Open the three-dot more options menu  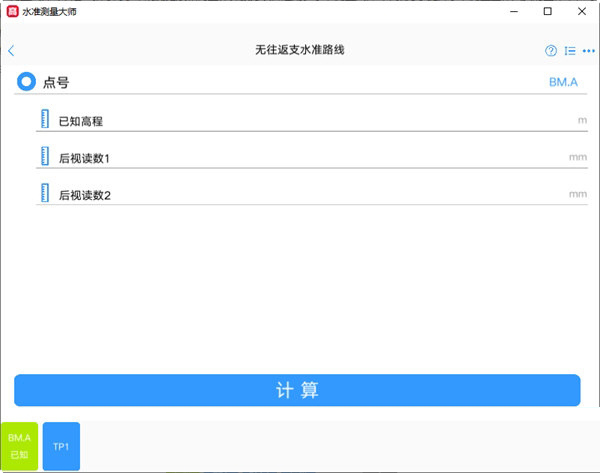[x=589, y=51]
